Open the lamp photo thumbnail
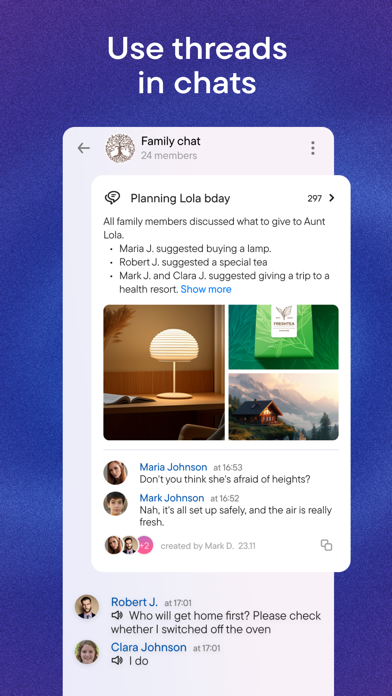Screen dimensions: 392x696 164,372
